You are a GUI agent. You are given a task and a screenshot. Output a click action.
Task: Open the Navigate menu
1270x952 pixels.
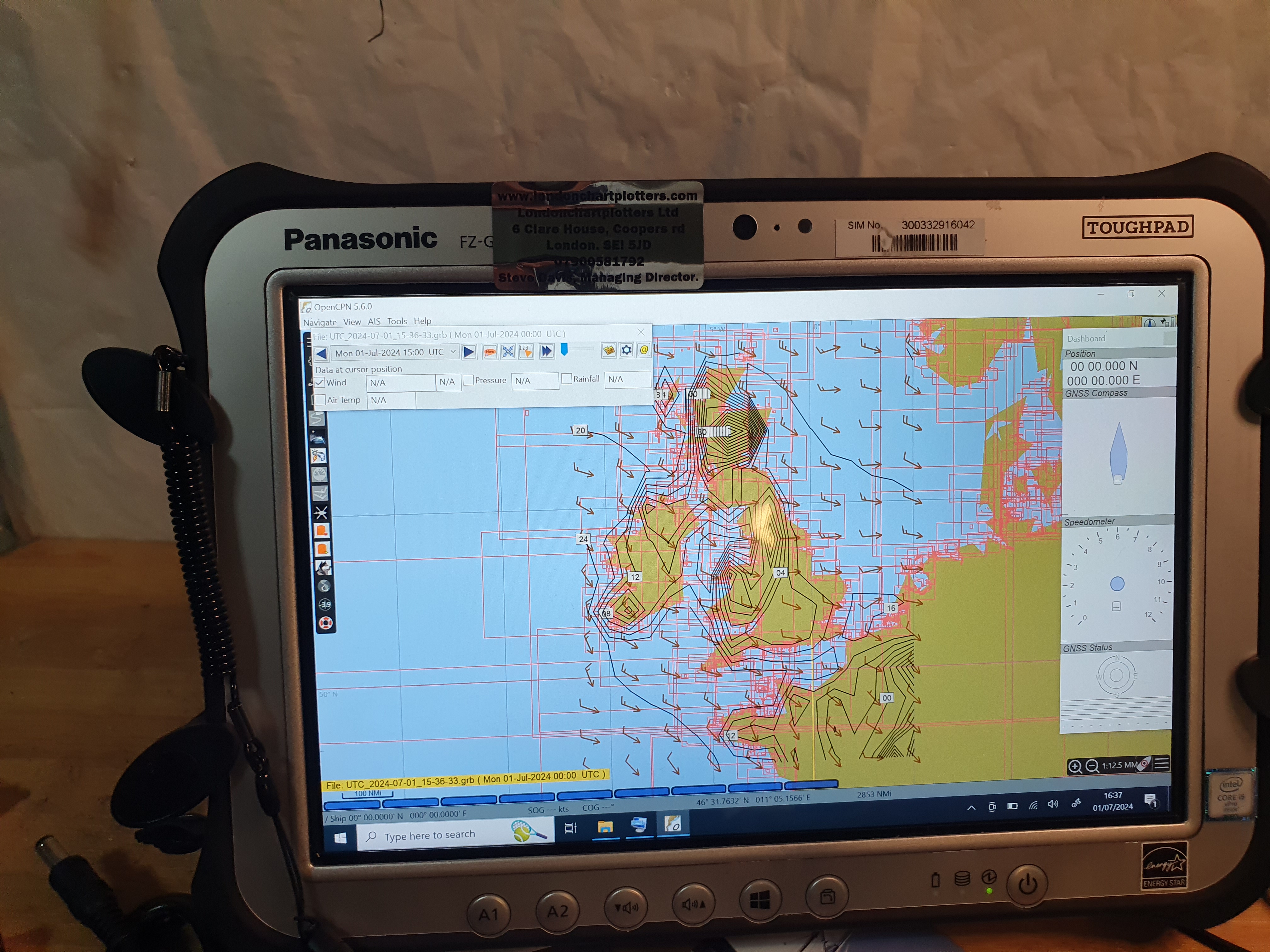tap(320, 322)
